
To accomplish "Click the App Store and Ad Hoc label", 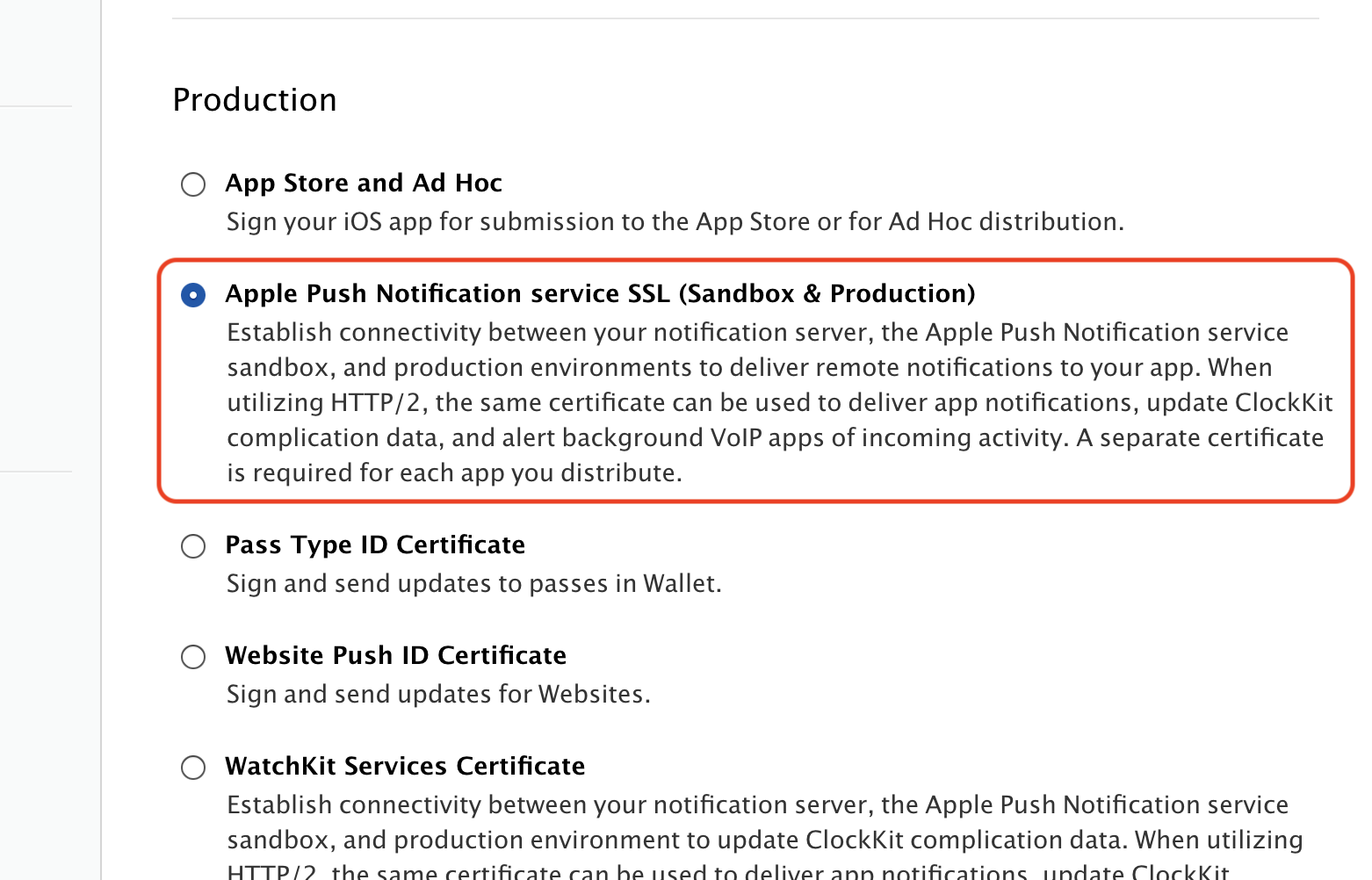I will [364, 183].
